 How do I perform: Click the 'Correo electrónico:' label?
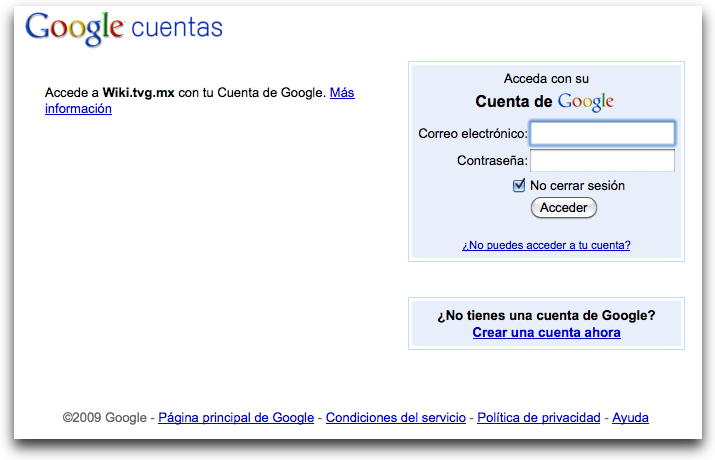click(x=473, y=134)
